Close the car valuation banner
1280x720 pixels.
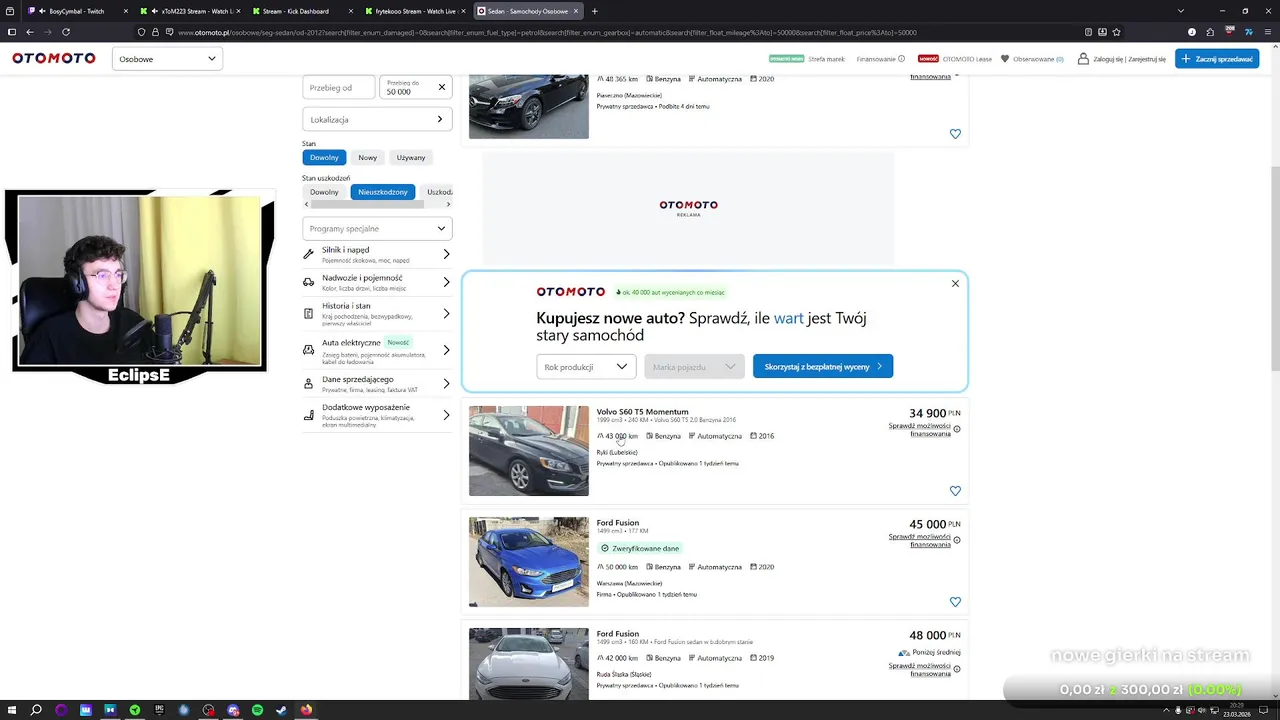[x=955, y=284]
